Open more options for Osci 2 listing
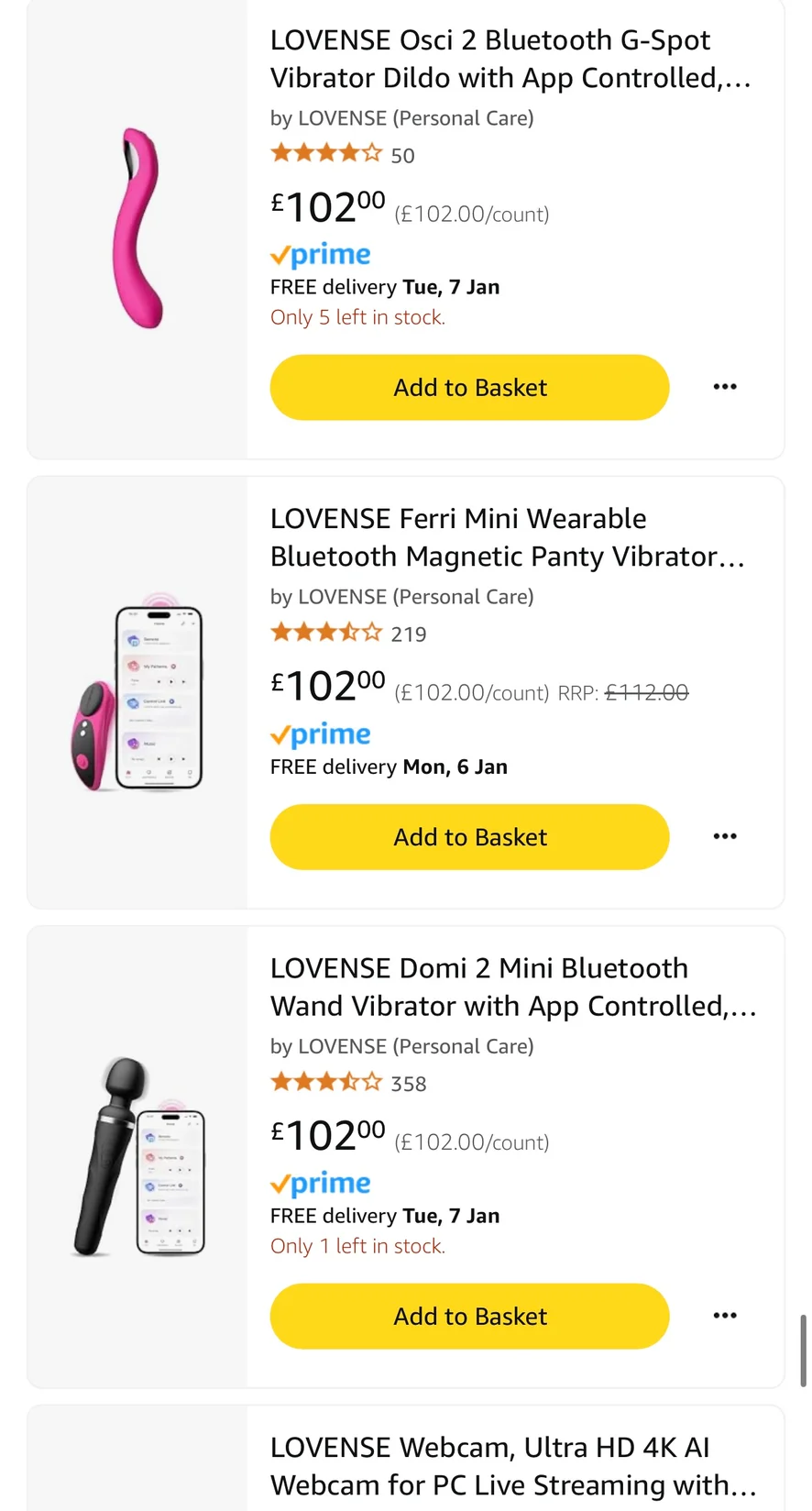This screenshot has width=812, height=1511. (725, 387)
